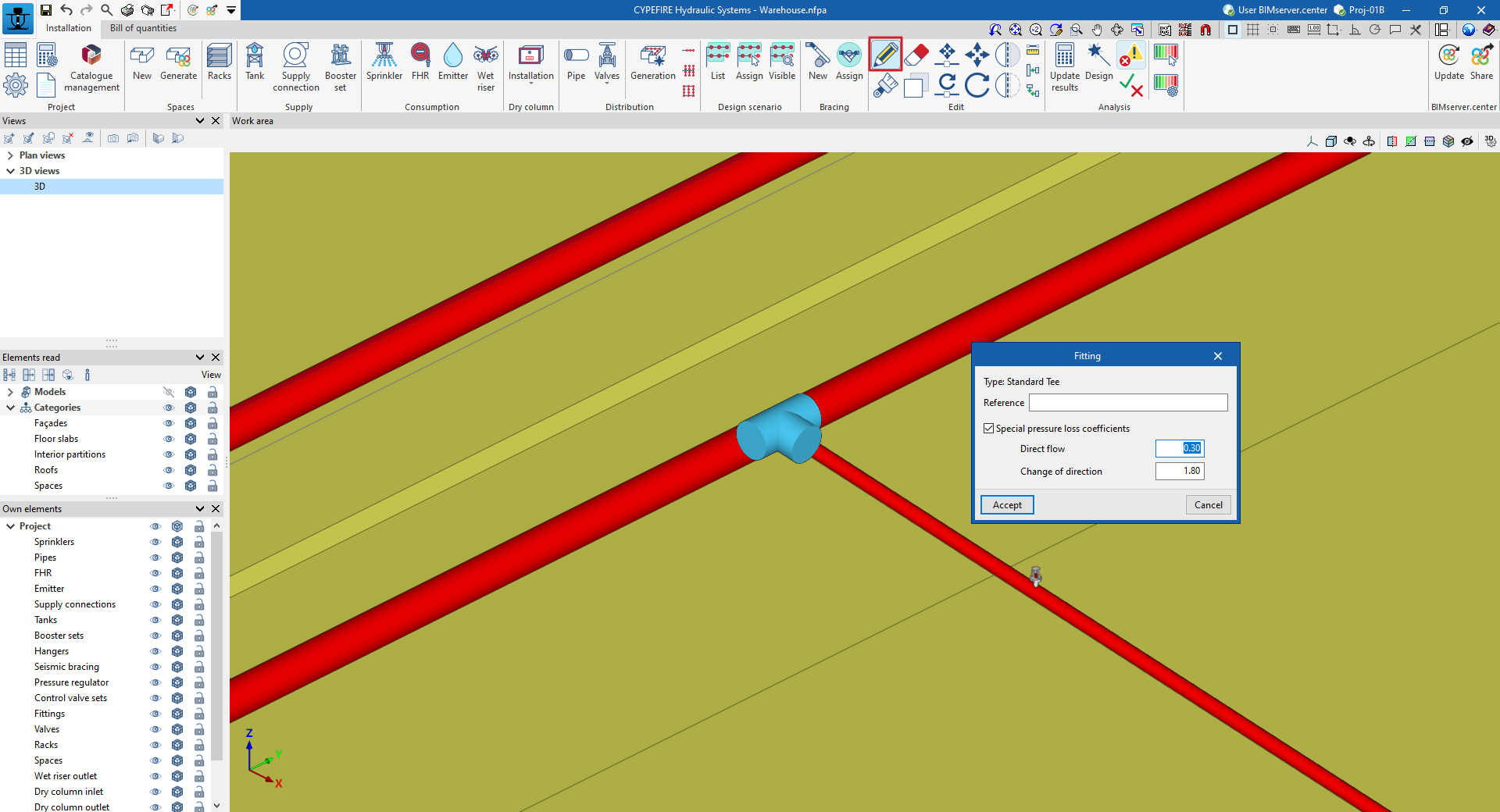Click the Direct flow value field

(1180, 448)
